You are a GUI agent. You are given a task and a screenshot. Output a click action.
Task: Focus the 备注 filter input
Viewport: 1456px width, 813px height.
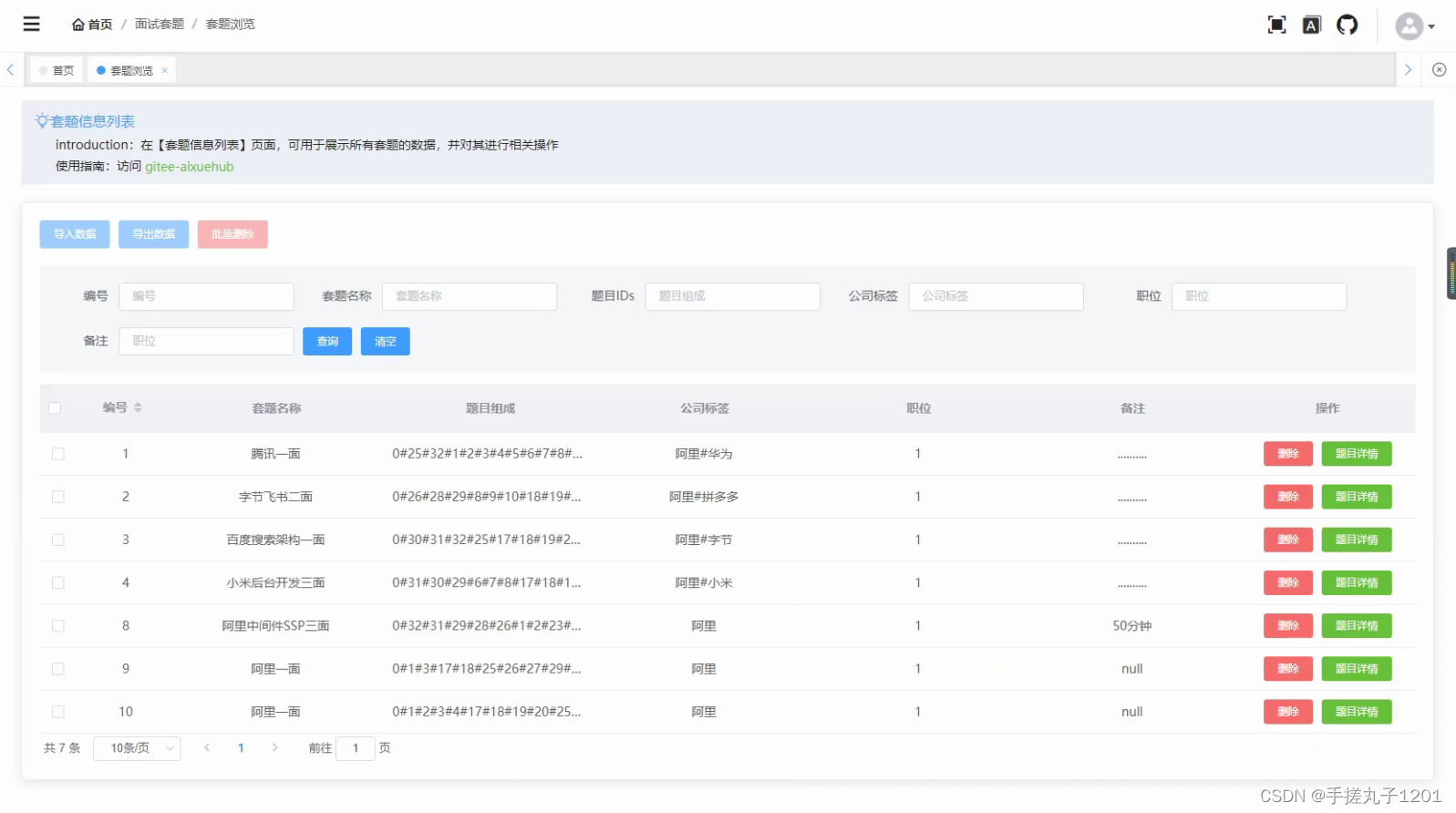pyautogui.click(x=206, y=341)
